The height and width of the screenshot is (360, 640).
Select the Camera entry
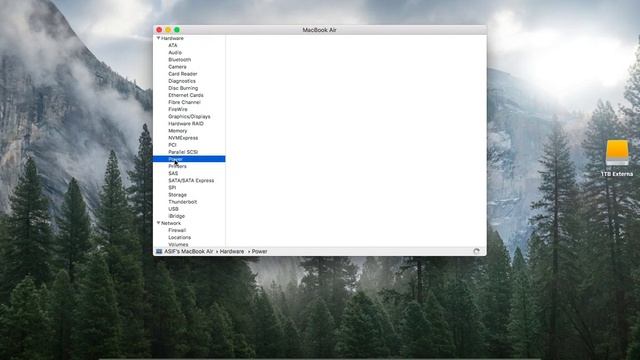point(177,67)
